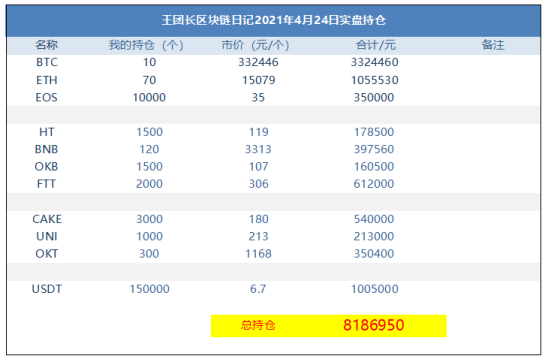Select USDT price 6.7

pyautogui.click(x=258, y=289)
